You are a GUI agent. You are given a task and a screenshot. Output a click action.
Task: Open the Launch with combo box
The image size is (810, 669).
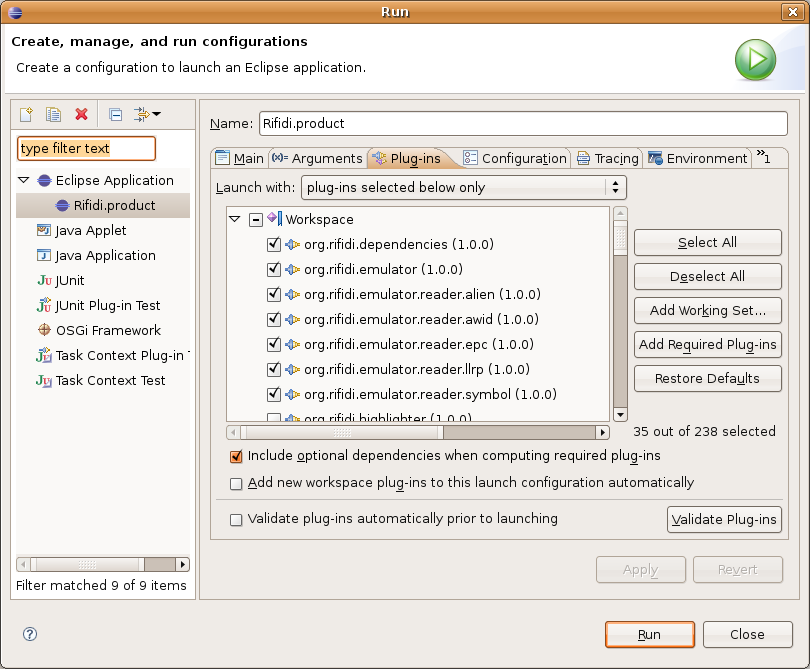pos(463,188)
